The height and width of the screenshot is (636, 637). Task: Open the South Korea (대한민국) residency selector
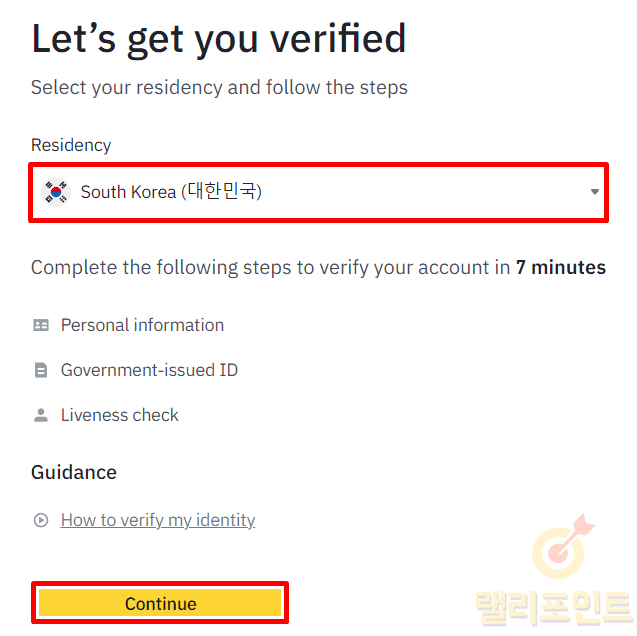[300, 191]
